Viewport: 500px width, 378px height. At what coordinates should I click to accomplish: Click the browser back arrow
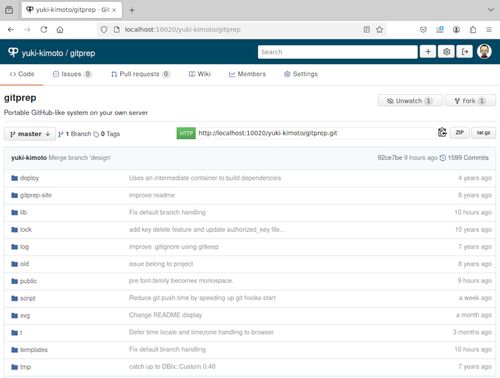(x=11, y=30)
